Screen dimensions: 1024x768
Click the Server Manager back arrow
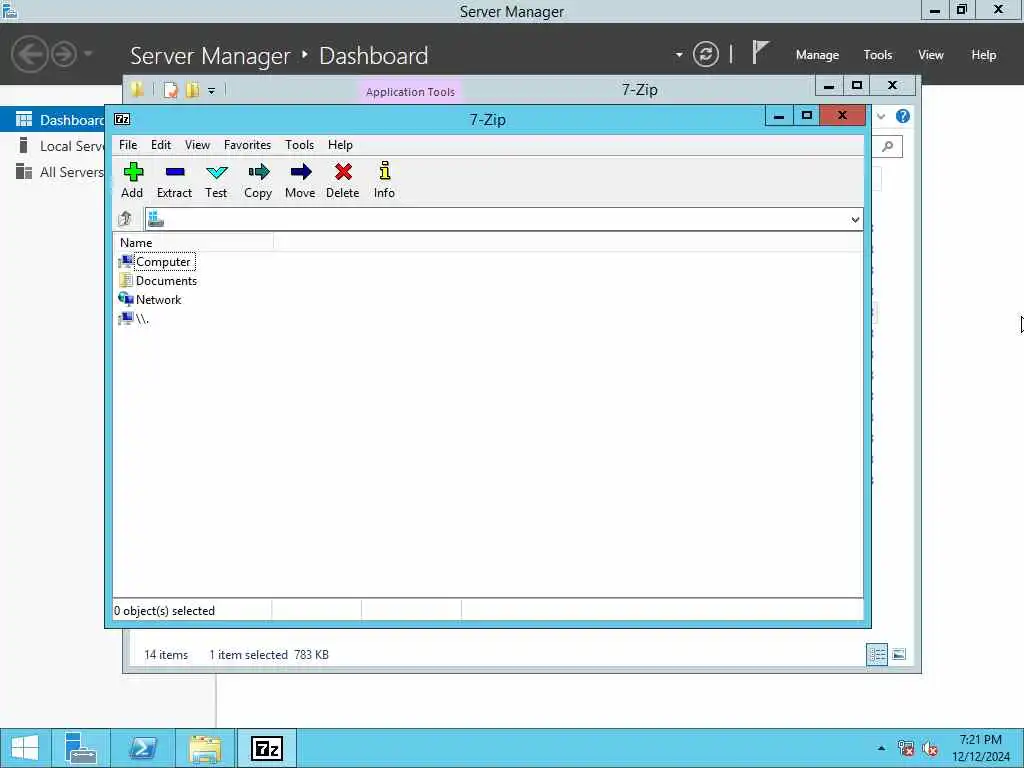click(29, 54)
